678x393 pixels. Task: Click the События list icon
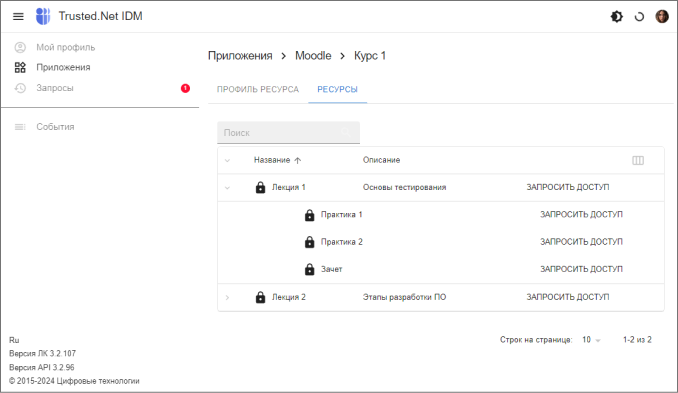tap(20, 127)
